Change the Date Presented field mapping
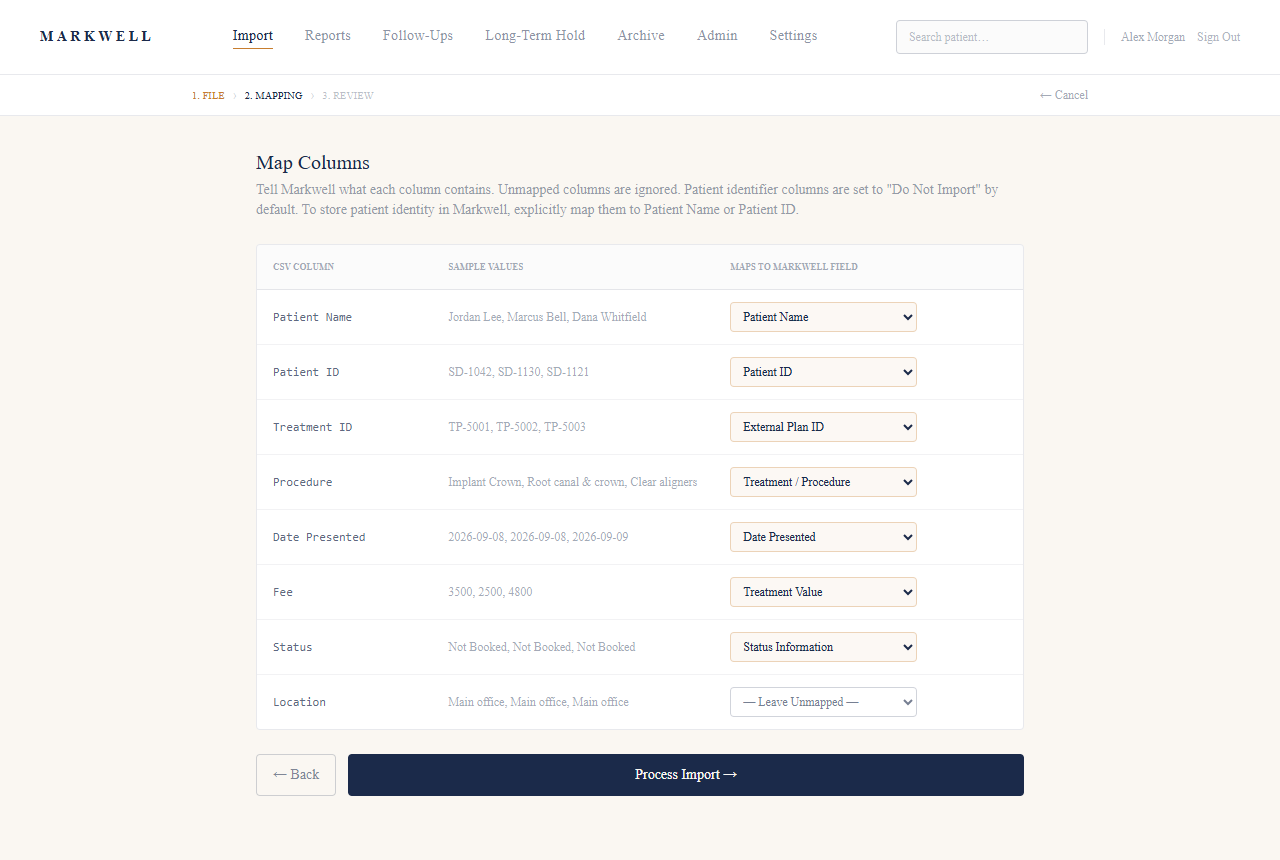This screenshot has height=860, width=1280. tap(823, 537)
